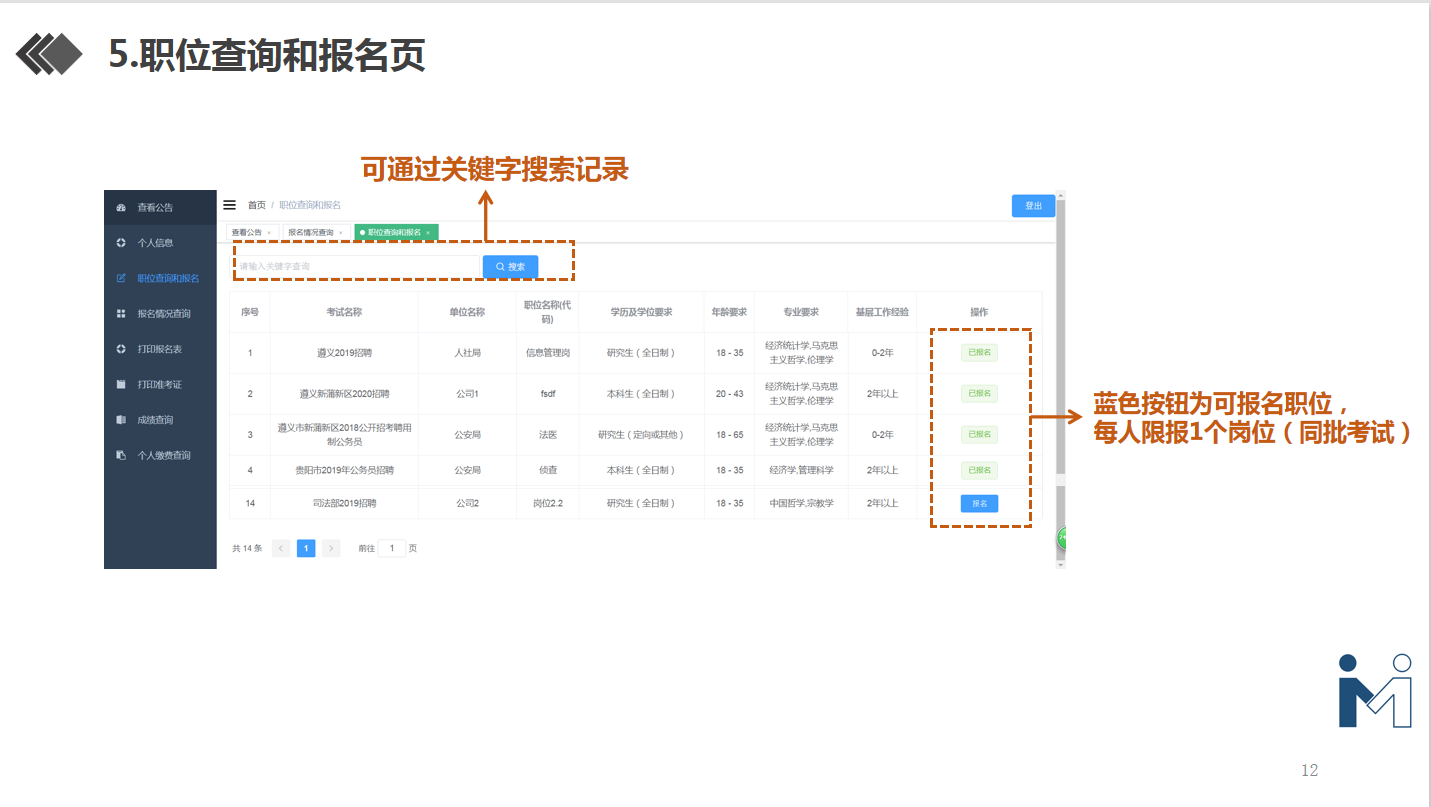Click the 查看公告 sidebar icon

[x=121, y=208]
